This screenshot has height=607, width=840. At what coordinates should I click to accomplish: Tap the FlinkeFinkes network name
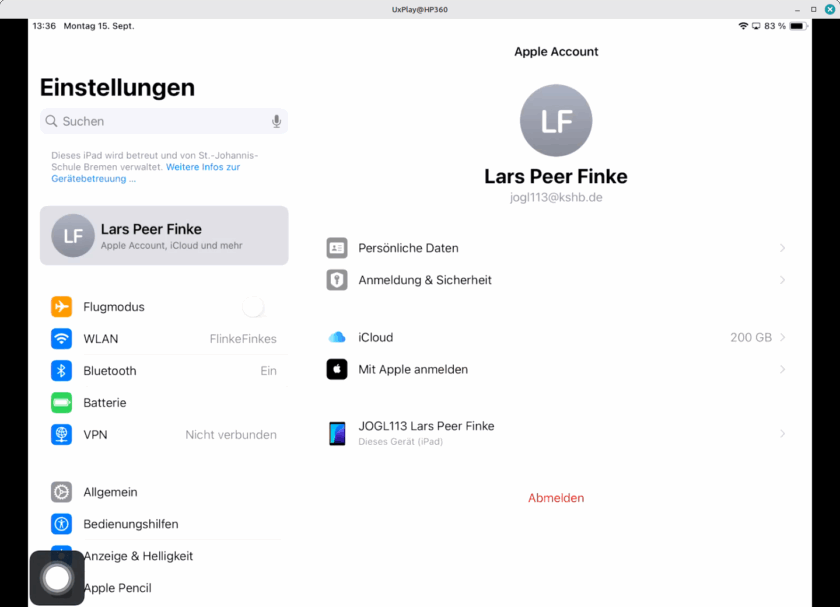coord(243,339)
